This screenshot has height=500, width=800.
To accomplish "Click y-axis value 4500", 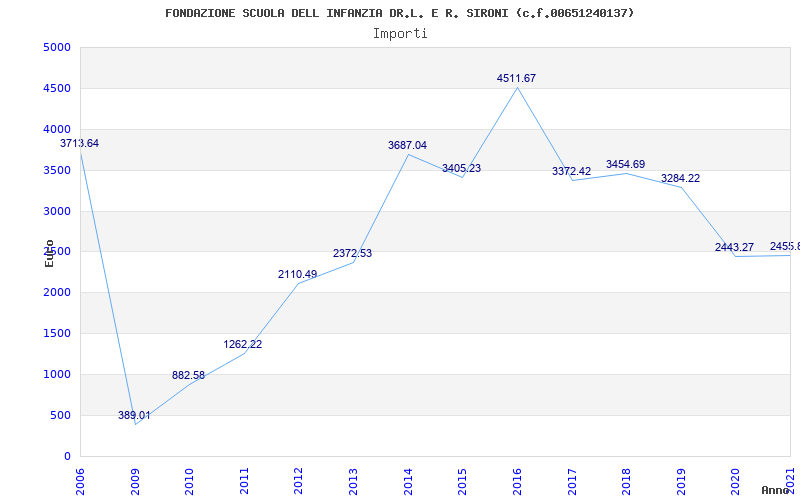I will (57, 89).
